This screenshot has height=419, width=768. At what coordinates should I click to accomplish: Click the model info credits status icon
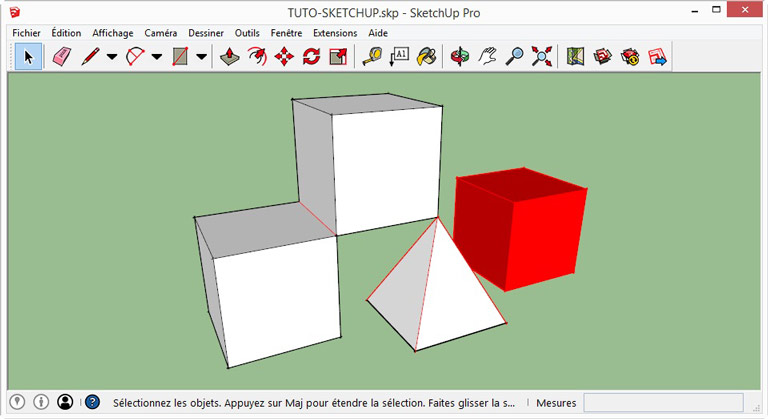pyautogui.click(x=41, y=402)
